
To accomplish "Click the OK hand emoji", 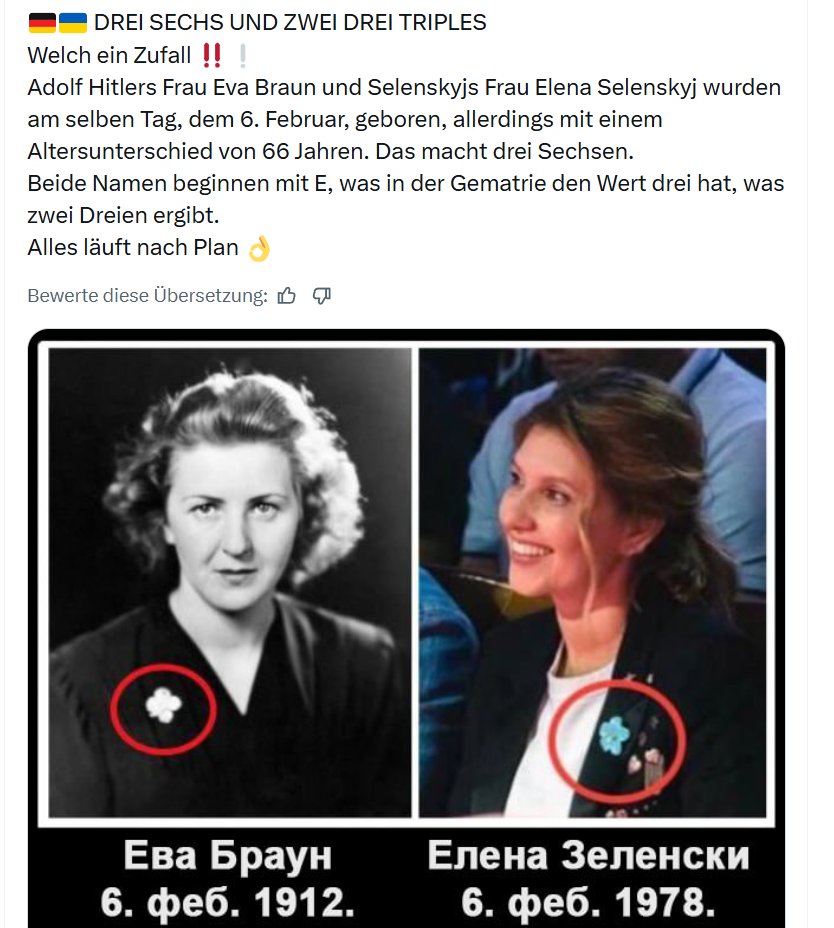I will click(259, 249).
